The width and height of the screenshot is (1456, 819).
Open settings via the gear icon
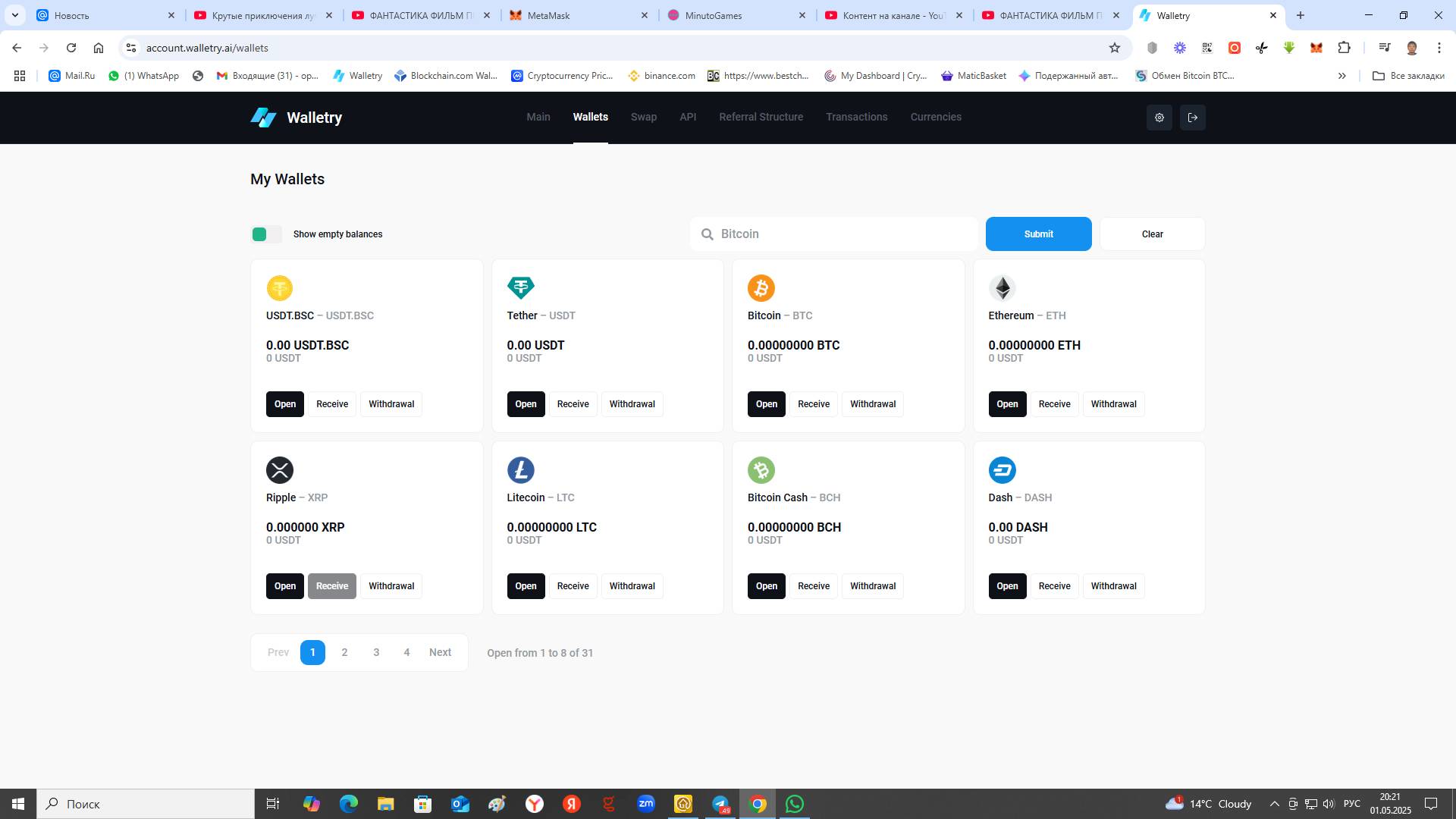pyautogui.click(x=1159, y=118)
